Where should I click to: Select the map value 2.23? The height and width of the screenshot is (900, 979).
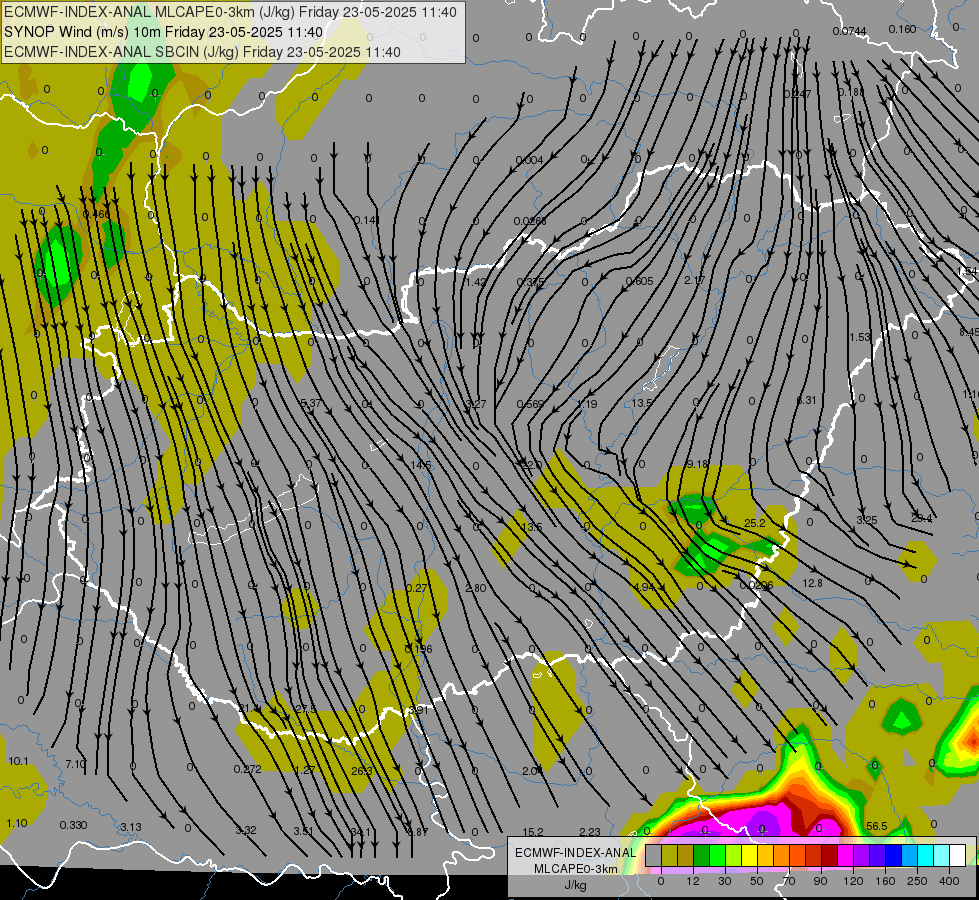[589, 831]
